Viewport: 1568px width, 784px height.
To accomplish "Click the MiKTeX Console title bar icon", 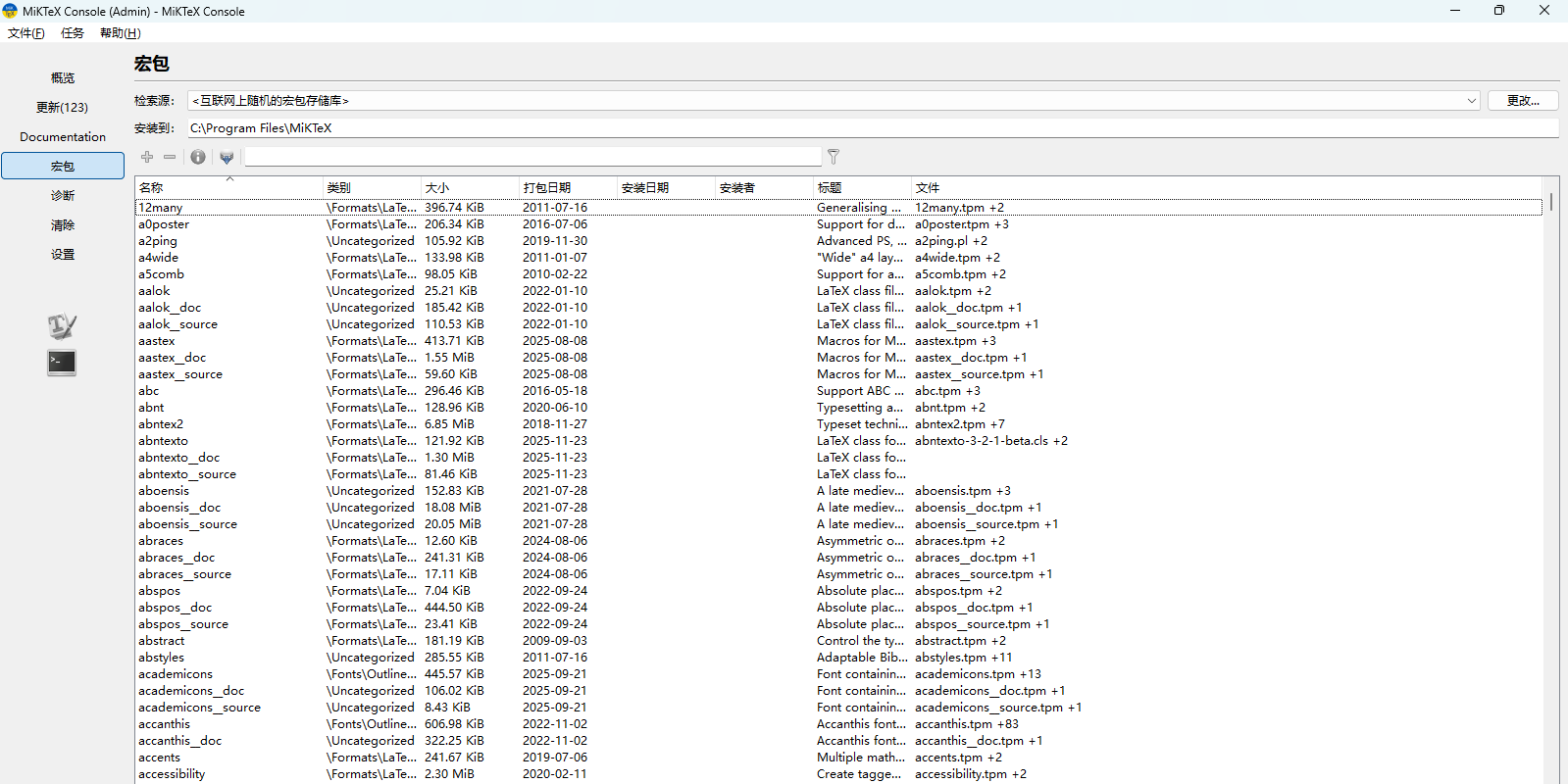I will (10, 11).
